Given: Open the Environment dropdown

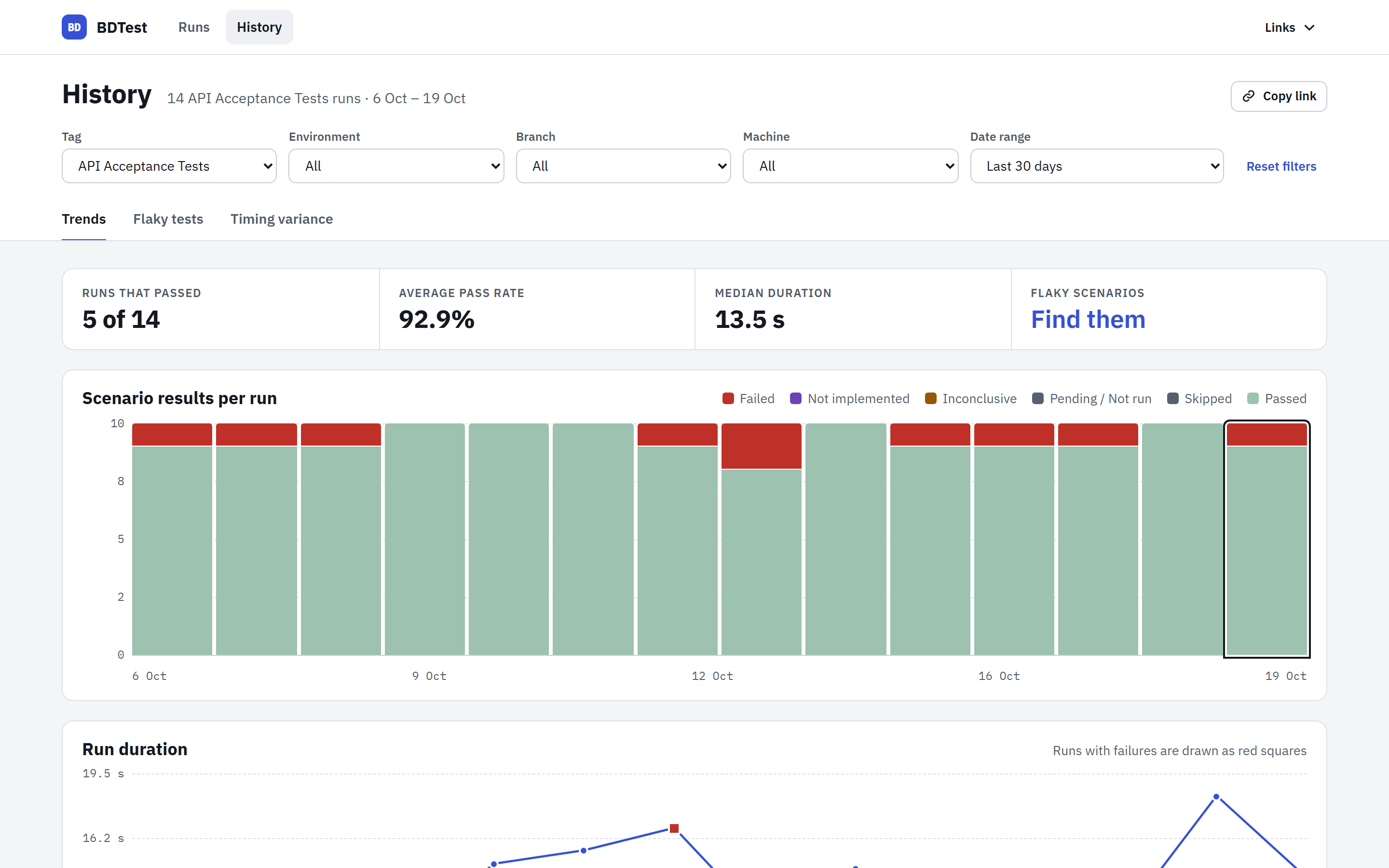Looking at the screenshot, I should (x=396, y=166).
